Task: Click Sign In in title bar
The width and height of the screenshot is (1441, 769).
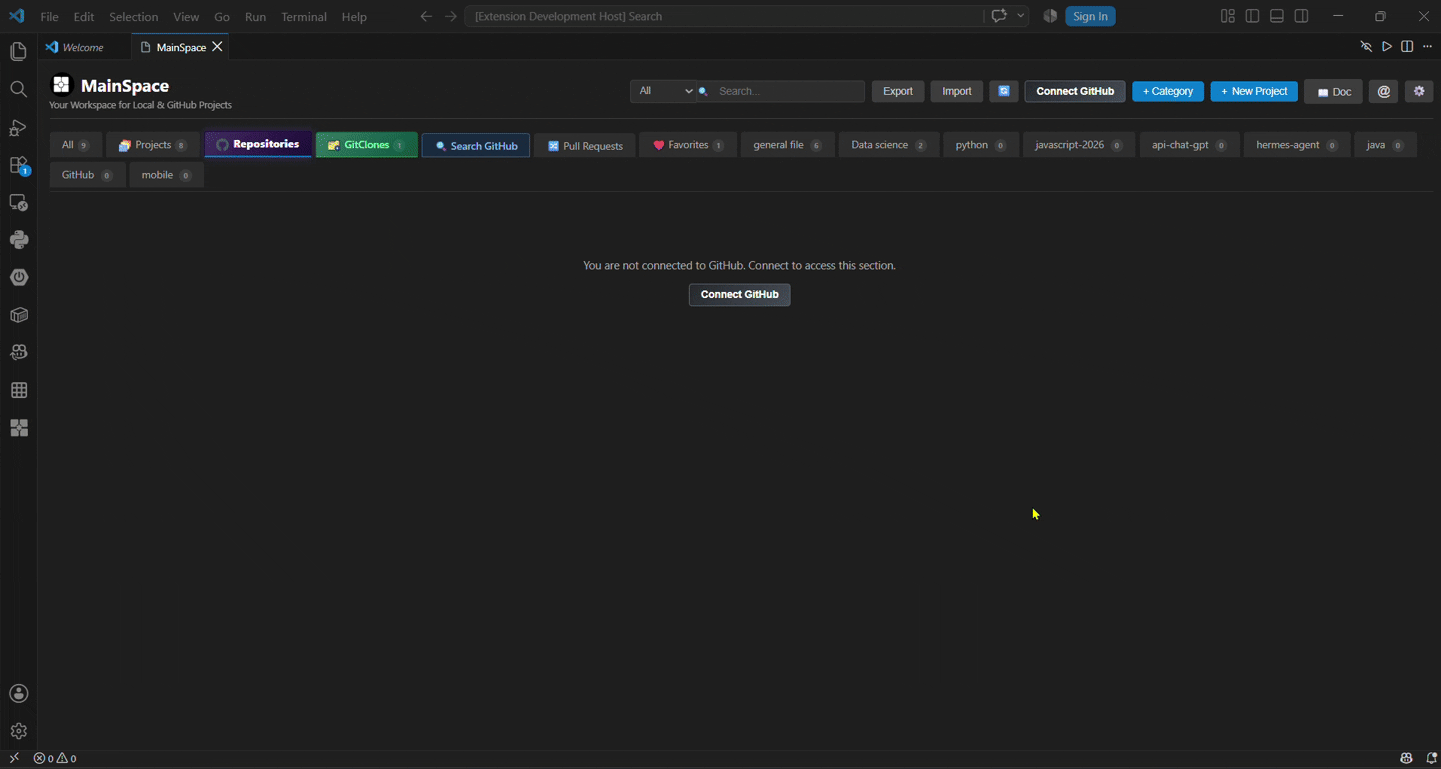Action: click(1090, 16)
